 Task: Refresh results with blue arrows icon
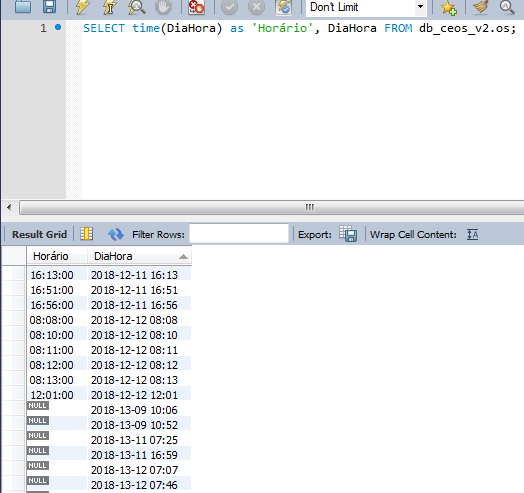point(116,234)
